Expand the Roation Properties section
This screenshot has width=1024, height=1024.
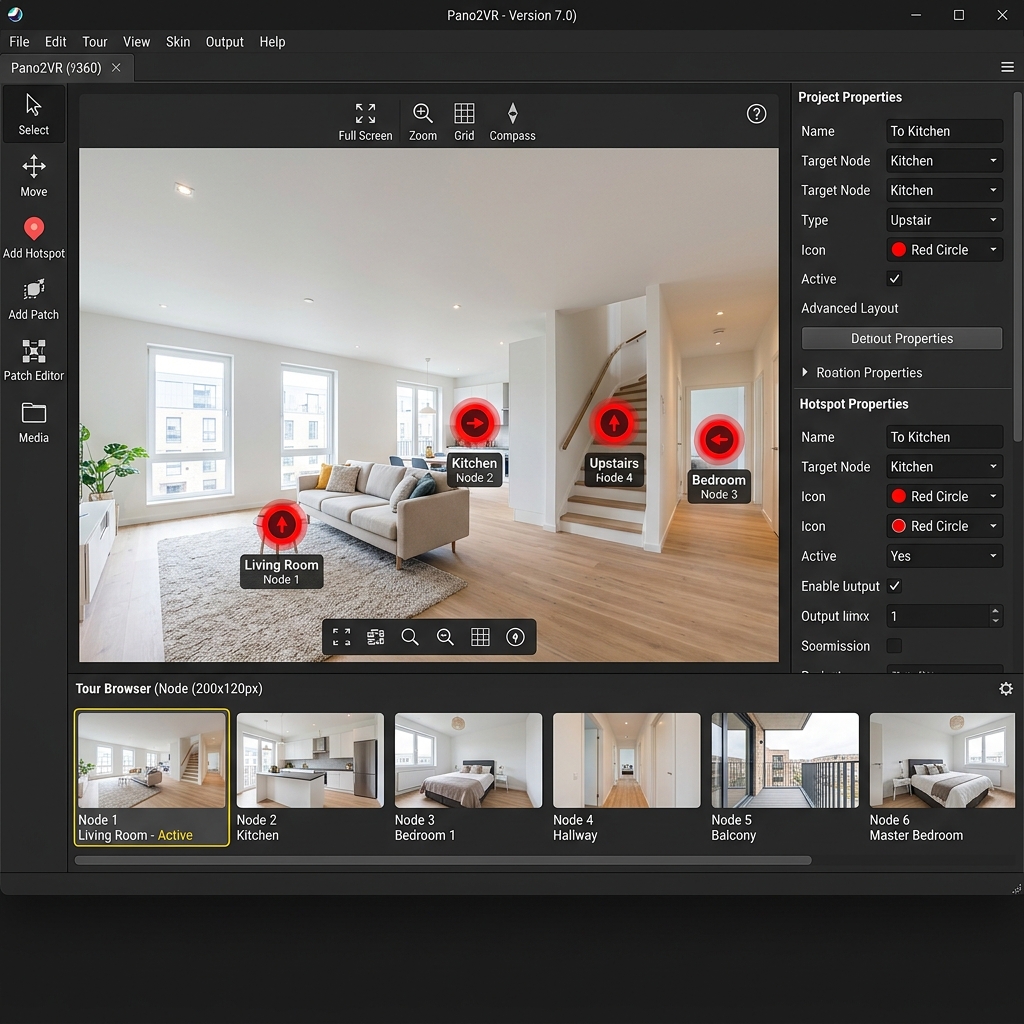click(860, 372)
